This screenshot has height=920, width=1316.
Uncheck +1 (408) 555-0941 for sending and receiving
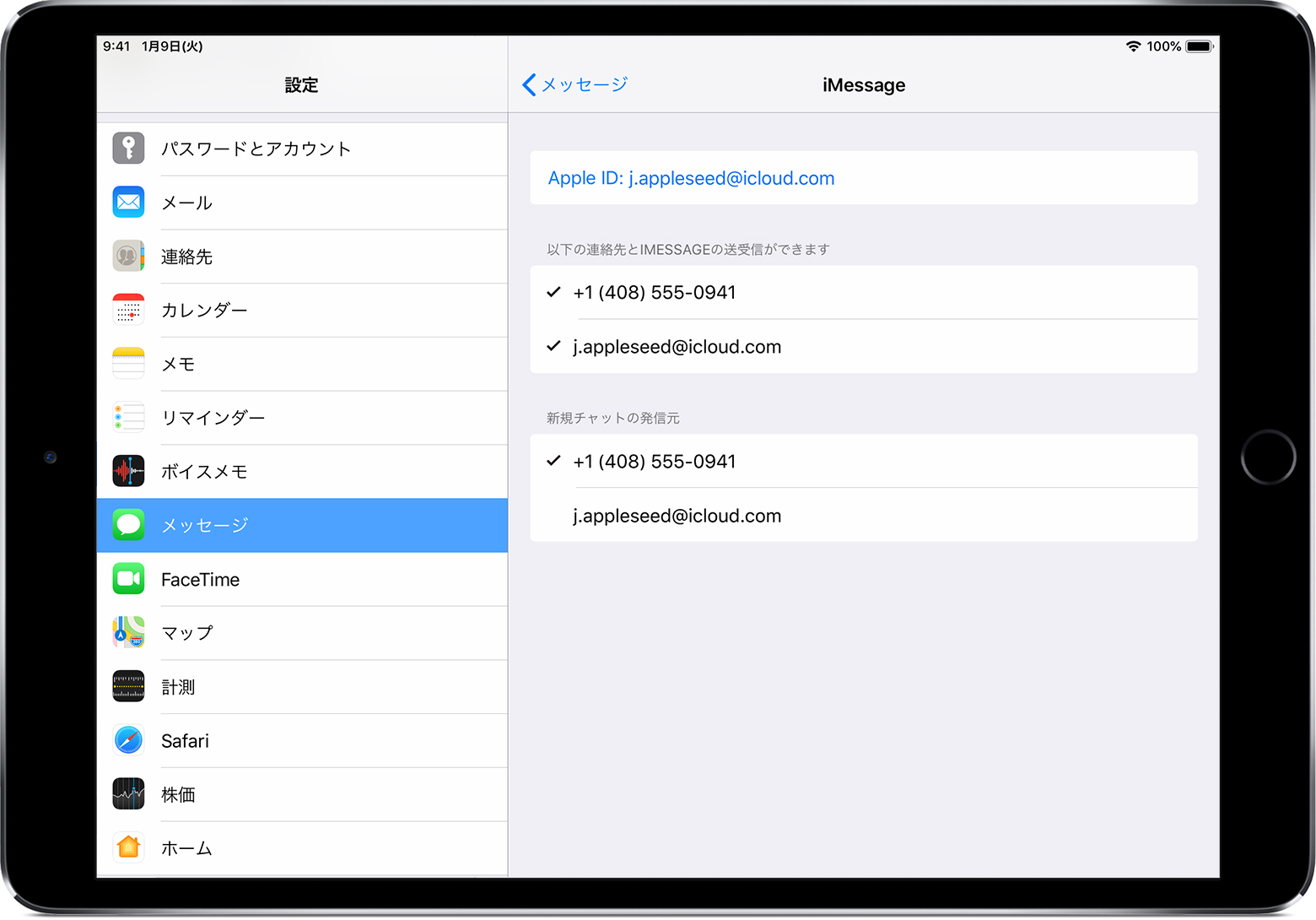pos(864,293)
